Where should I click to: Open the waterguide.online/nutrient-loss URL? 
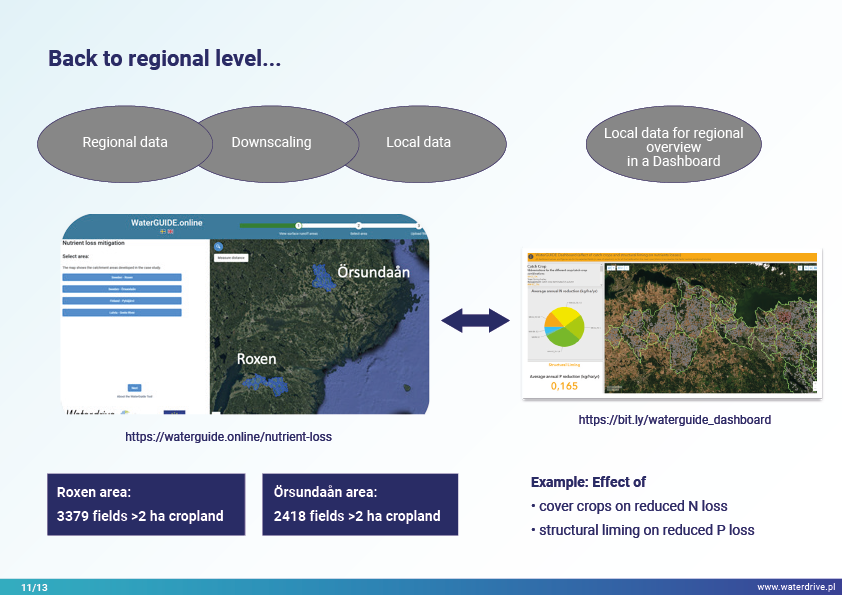(x=230, y=437)
